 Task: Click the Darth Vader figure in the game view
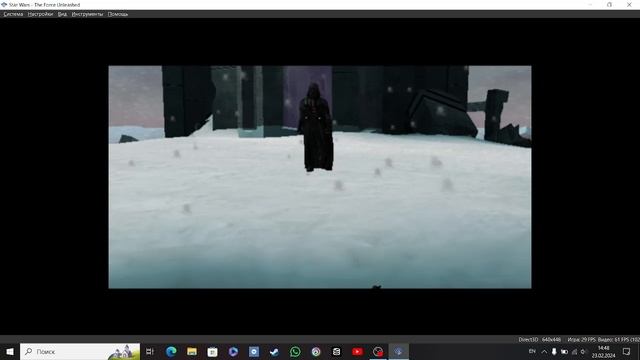(316, 128)
